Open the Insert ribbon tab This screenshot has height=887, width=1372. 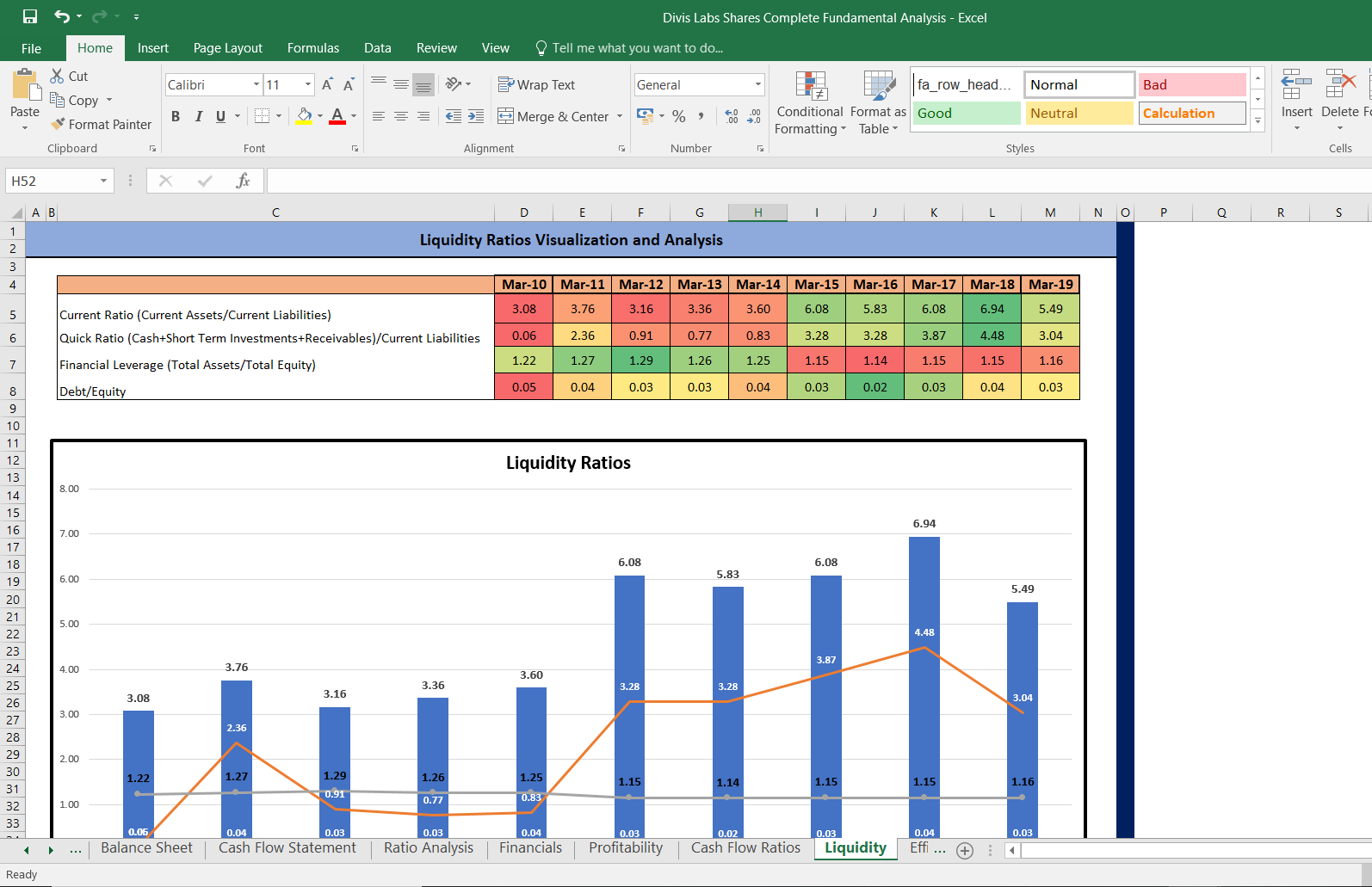click(153, 48)
